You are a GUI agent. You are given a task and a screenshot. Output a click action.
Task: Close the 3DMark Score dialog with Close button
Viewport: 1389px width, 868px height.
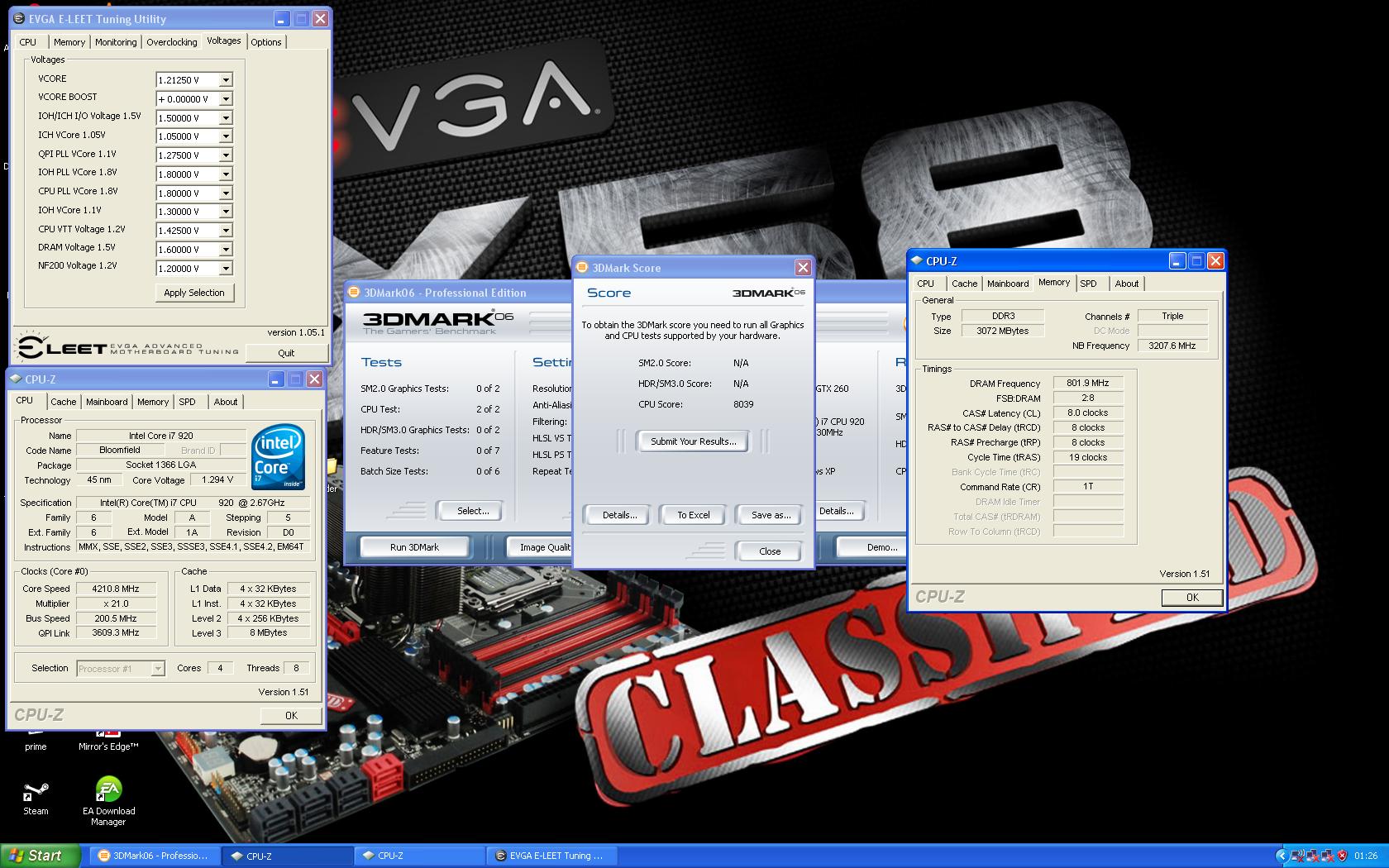(770, 551)
